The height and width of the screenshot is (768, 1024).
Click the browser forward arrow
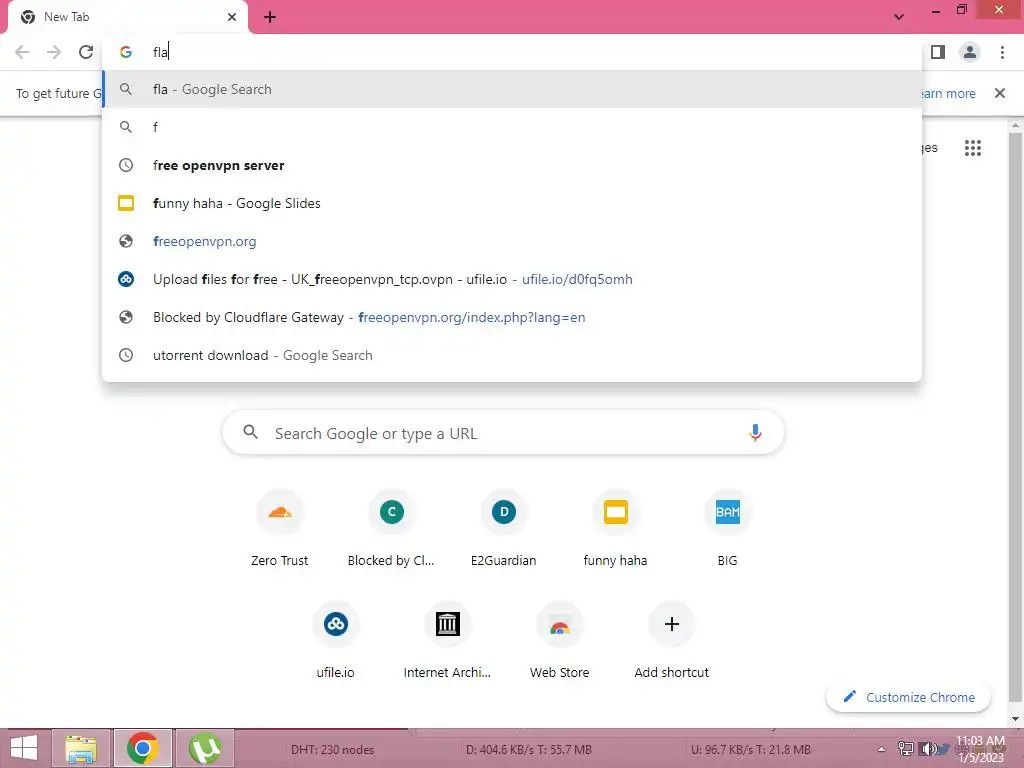(54, 52)
